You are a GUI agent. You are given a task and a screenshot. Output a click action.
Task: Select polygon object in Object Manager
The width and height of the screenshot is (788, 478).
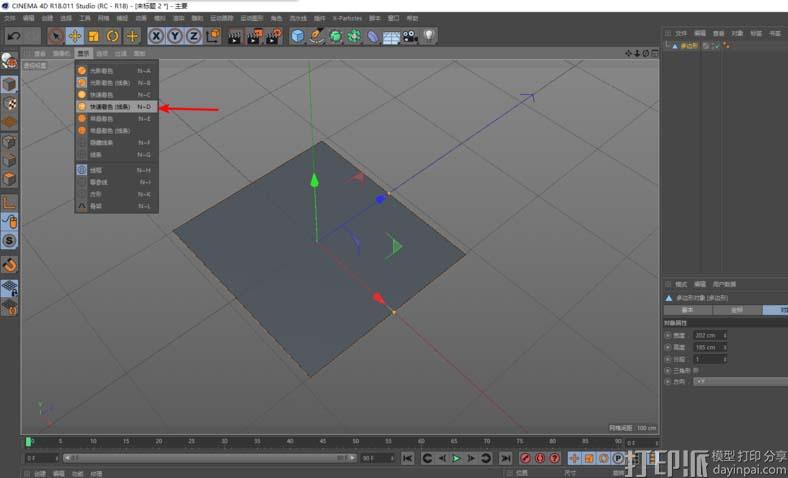point(688,46)
